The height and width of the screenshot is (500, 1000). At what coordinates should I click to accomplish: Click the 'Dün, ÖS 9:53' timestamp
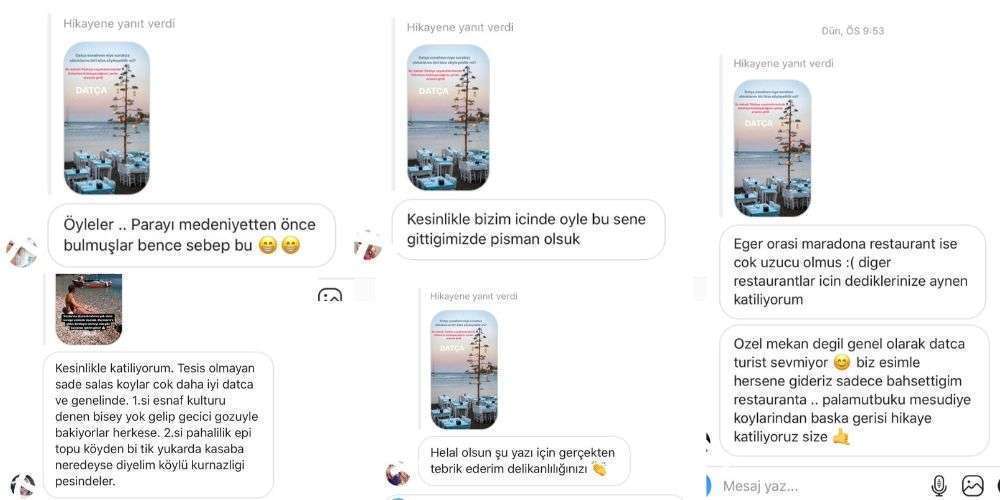851,31
